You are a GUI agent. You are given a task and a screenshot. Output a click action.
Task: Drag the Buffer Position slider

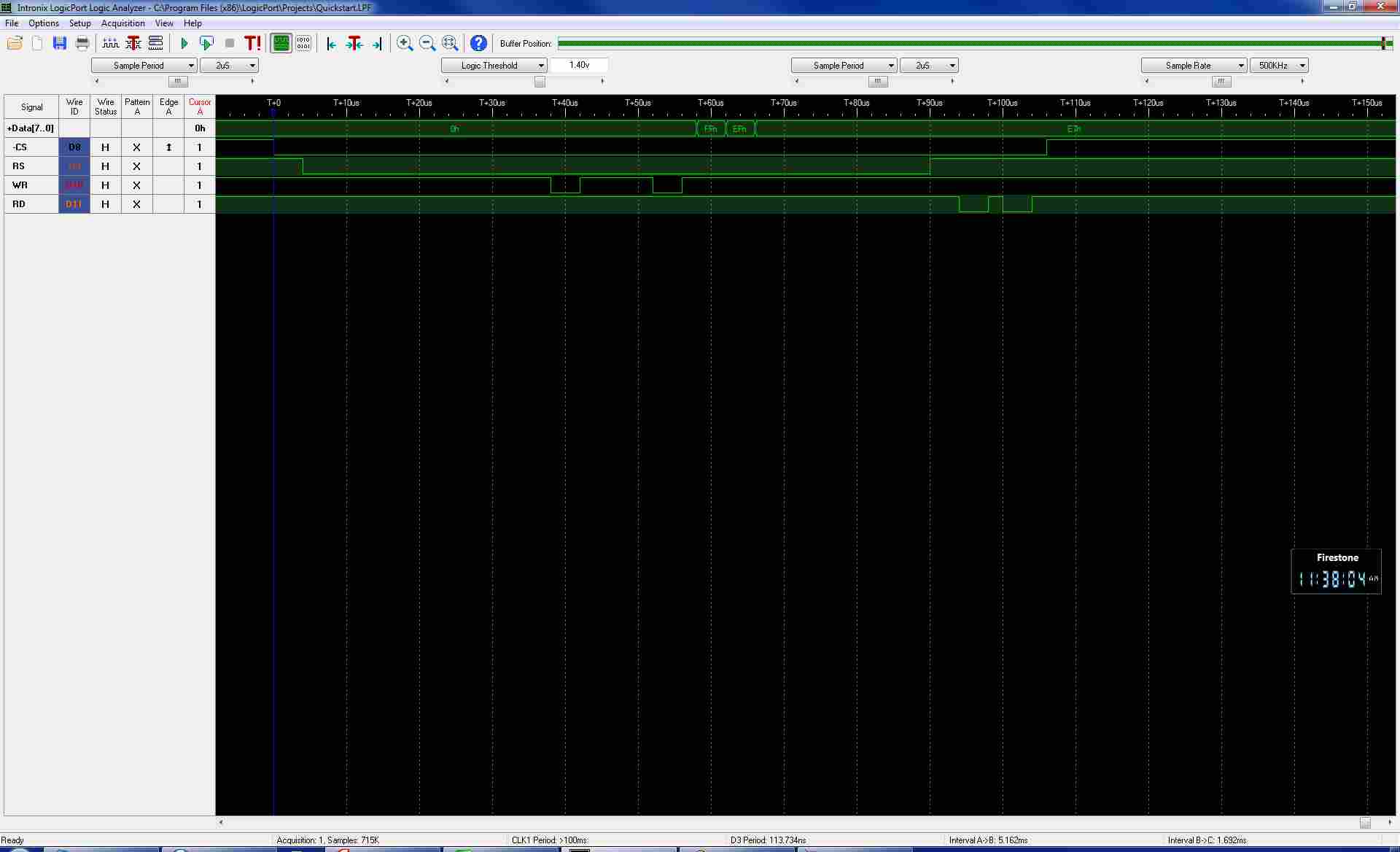1384,43
